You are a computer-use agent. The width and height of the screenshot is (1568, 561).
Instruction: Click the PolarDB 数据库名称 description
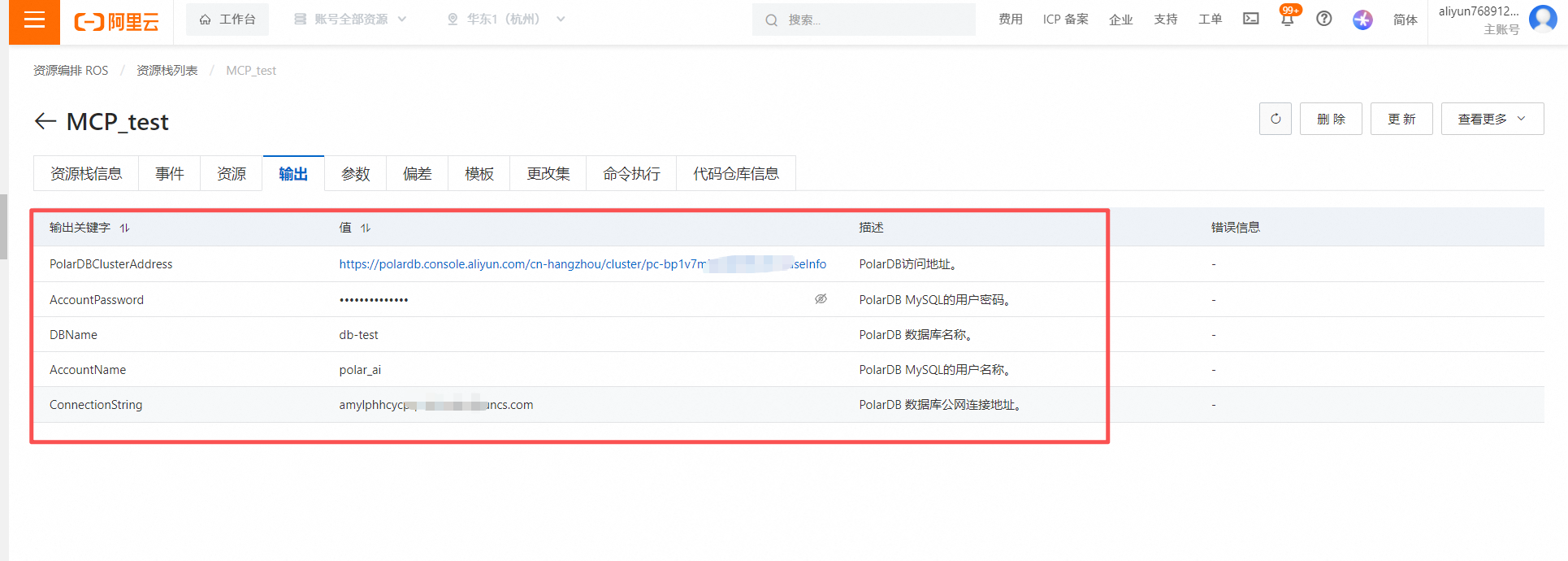pyautogui.click(x=916, y=335)
